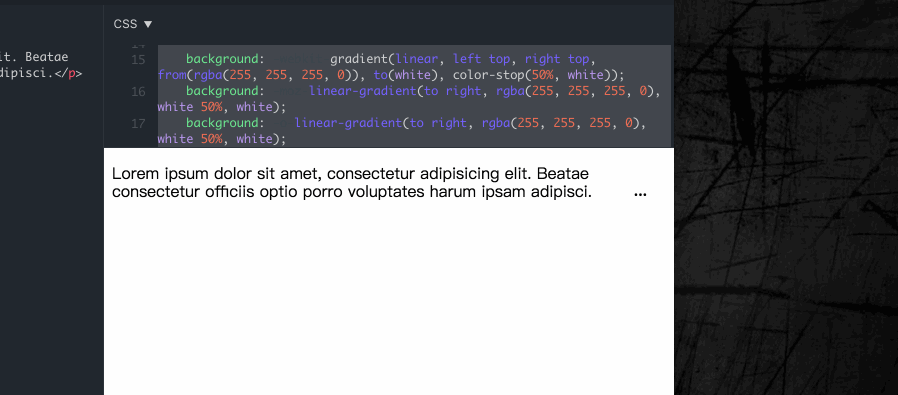898x395 pixels.
Task: Click the closing '</p>' tag in HTML panel
Action: coord(69,74)
